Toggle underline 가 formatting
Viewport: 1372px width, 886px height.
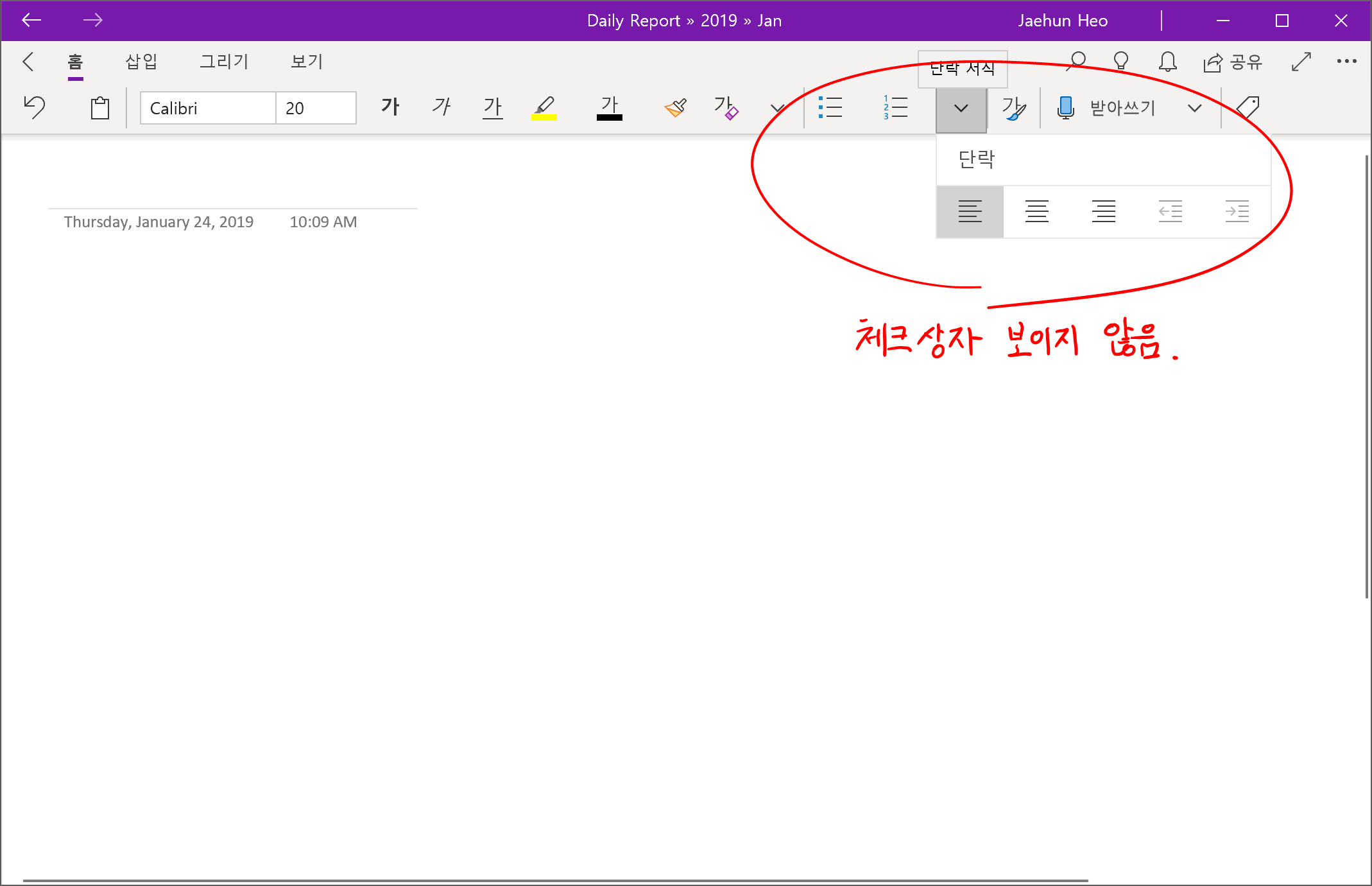493,107
